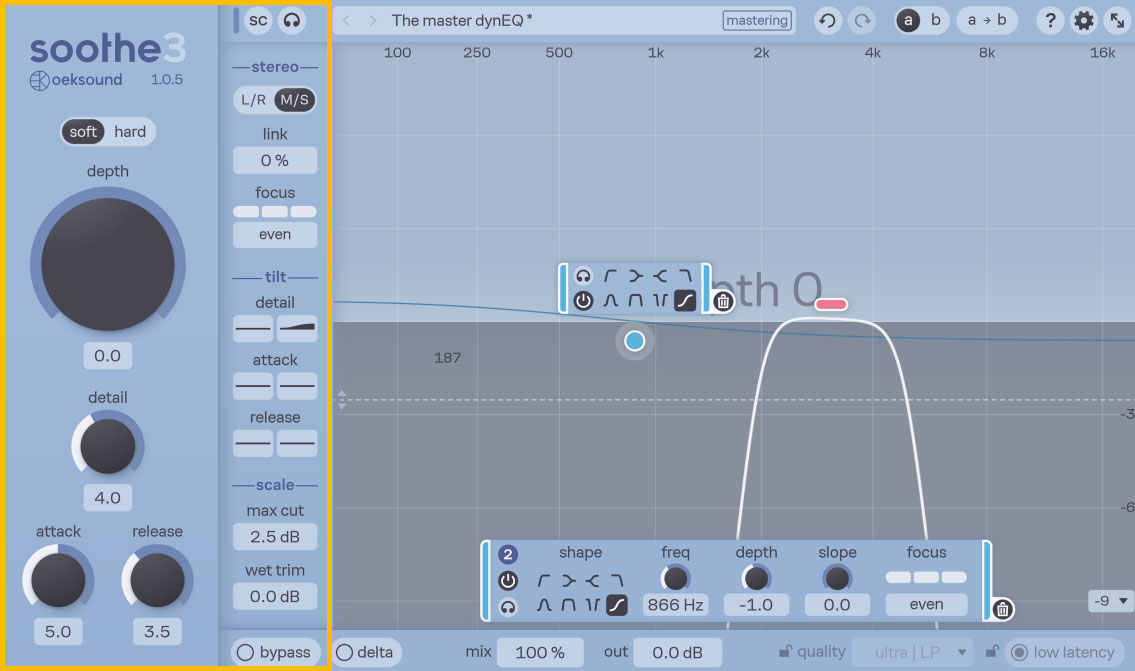The height and width of the screenshot is (671, 1135).
Task: Select high cut shape in band 2 panel
Action: pyautogui.click(x=617, y=581)
